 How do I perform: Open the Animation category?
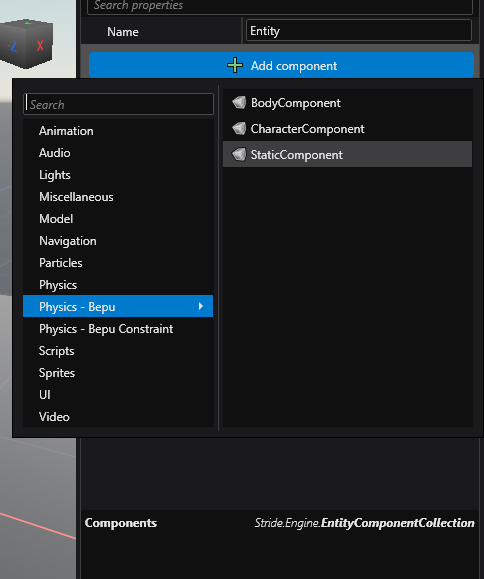118,131
